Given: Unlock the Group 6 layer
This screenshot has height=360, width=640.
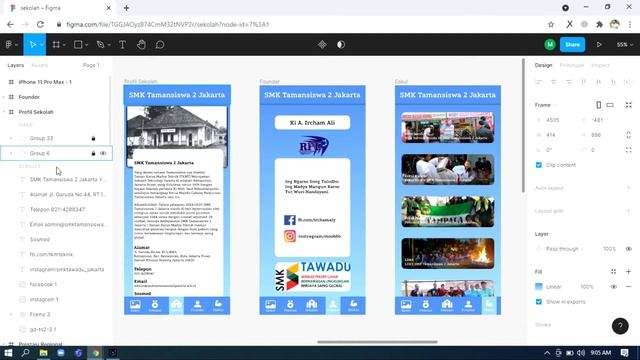Looking at the screenshot, I should coord(93,153).
